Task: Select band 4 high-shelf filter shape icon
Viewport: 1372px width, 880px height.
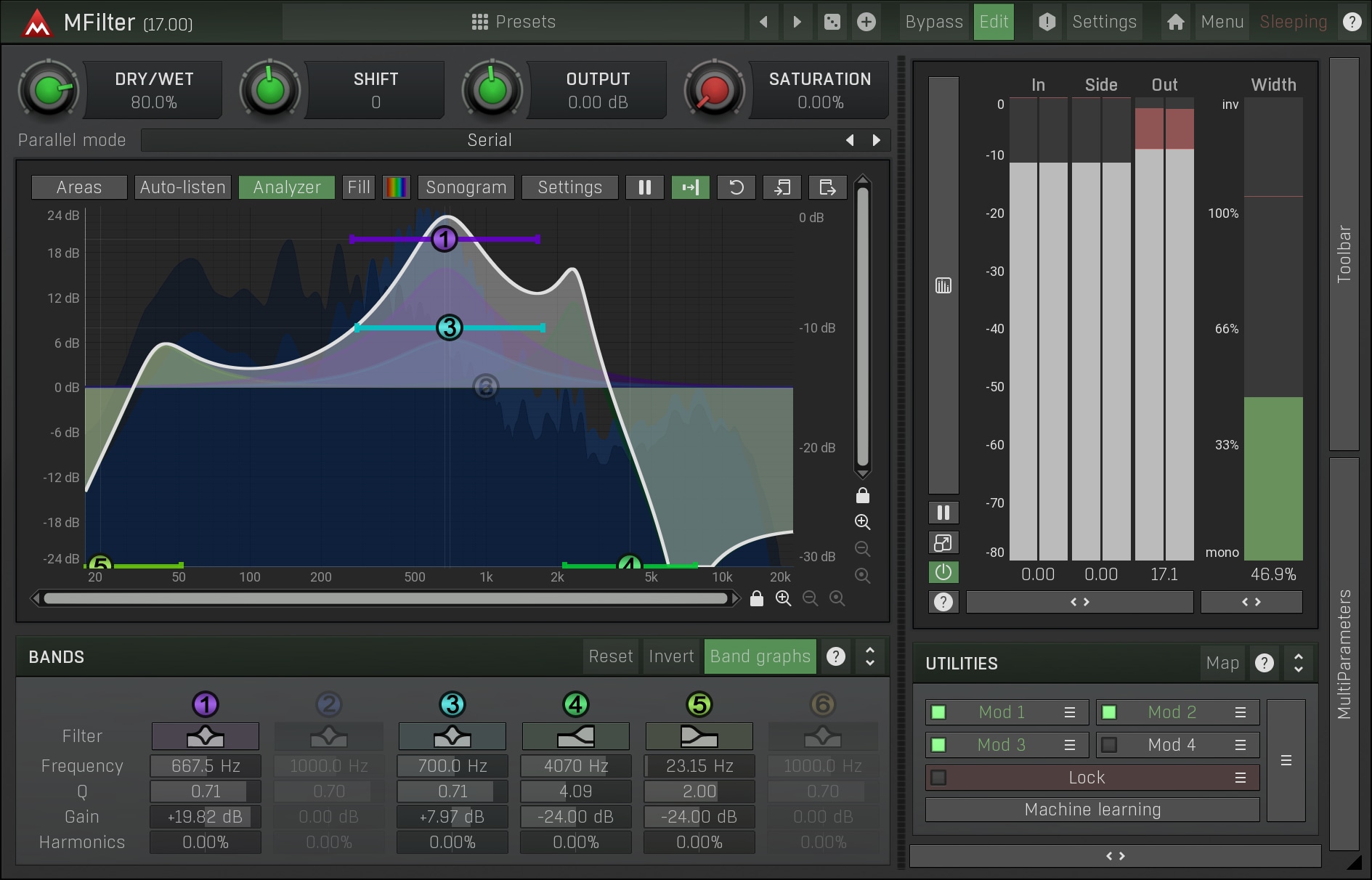Action: pyautogui.click(x=575, y=736)
